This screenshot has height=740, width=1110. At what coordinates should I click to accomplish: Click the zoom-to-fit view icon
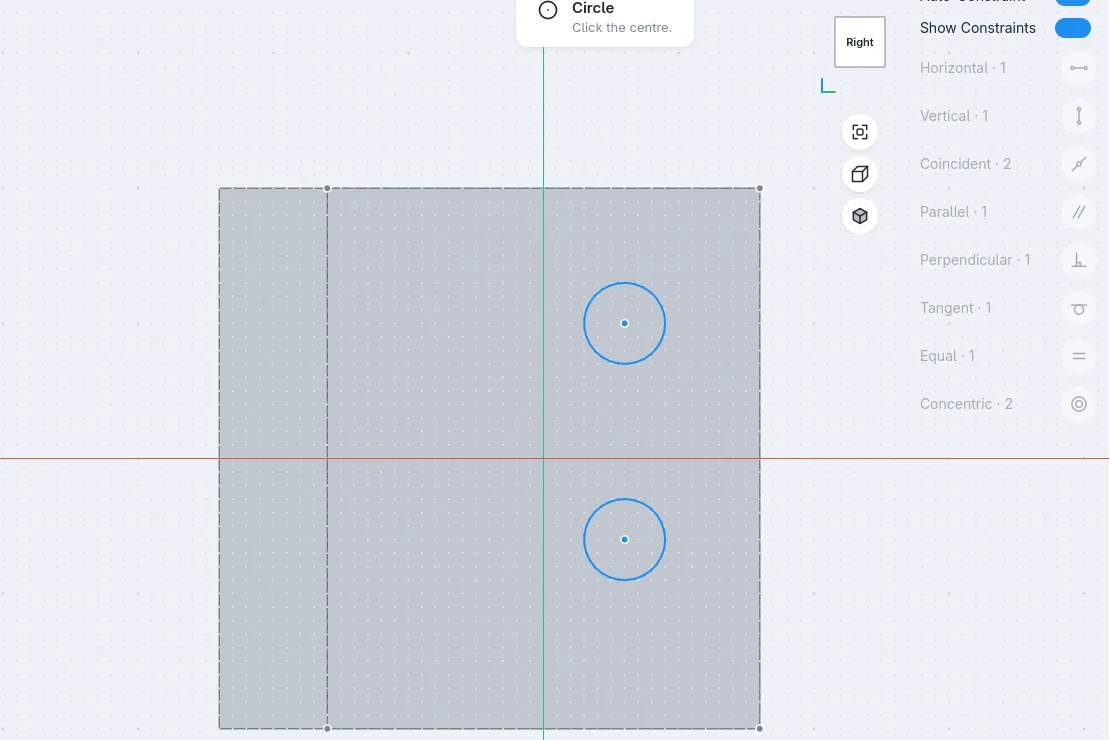point(859,132)
